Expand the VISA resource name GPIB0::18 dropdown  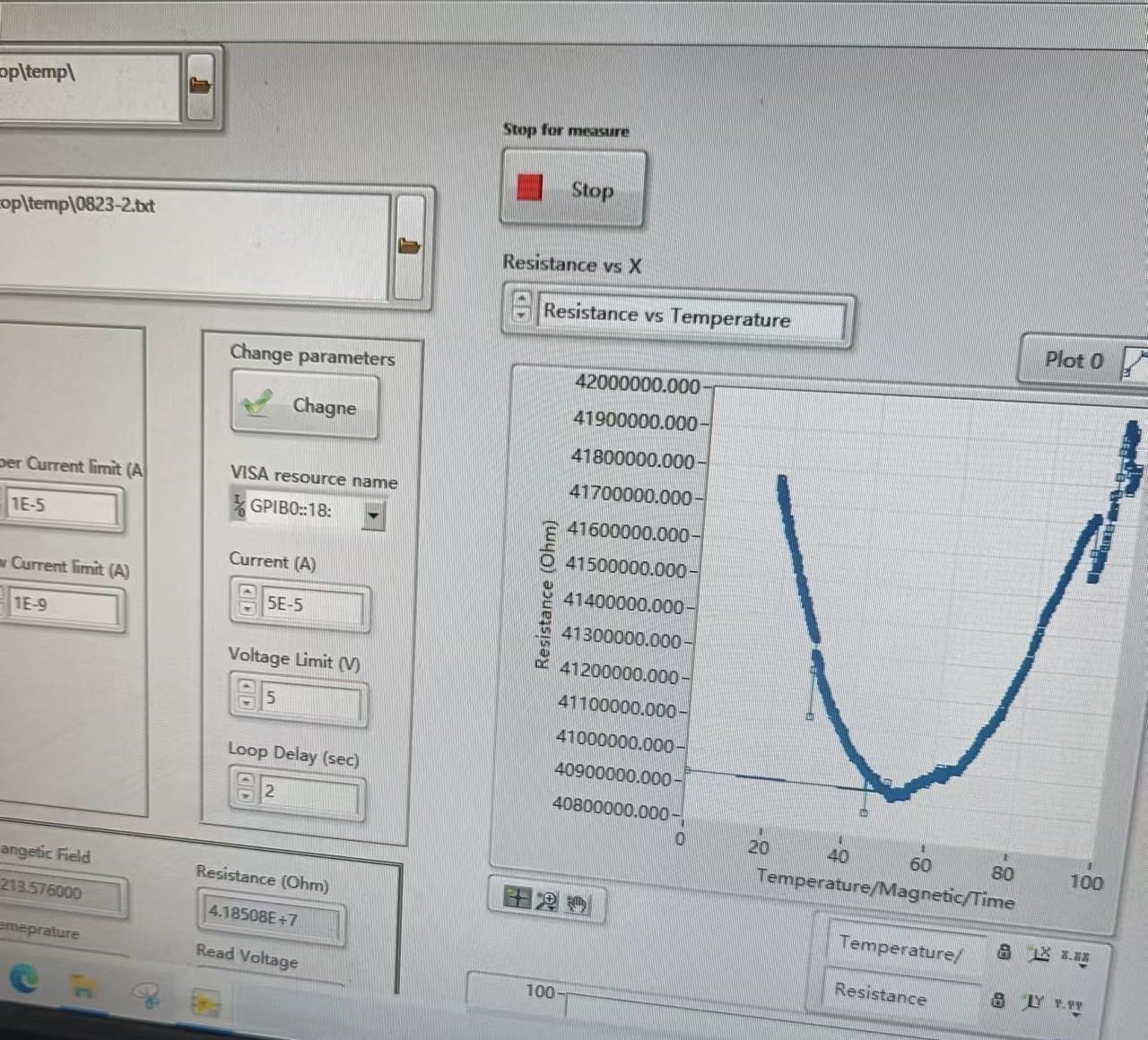tap(373, 515)
